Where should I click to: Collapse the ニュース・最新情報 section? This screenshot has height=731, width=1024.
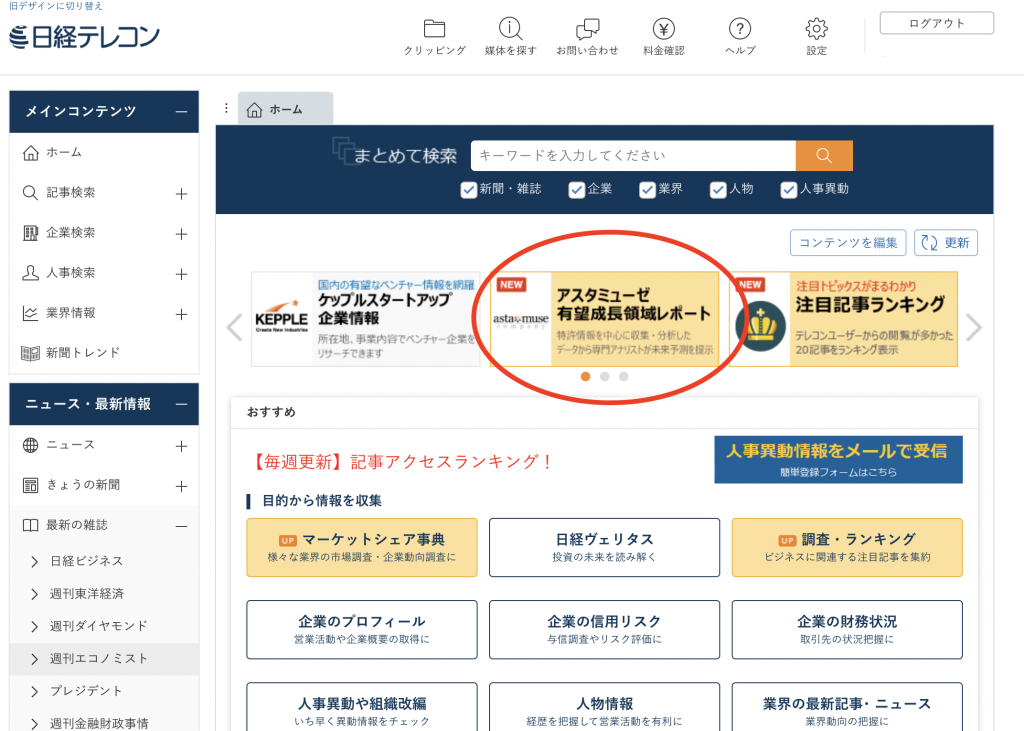pyautogui.click(x=182, y=405)
